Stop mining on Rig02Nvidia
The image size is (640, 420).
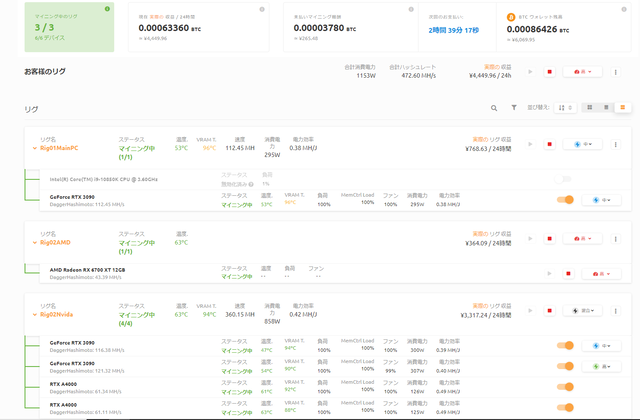click(x=549, y=311)
